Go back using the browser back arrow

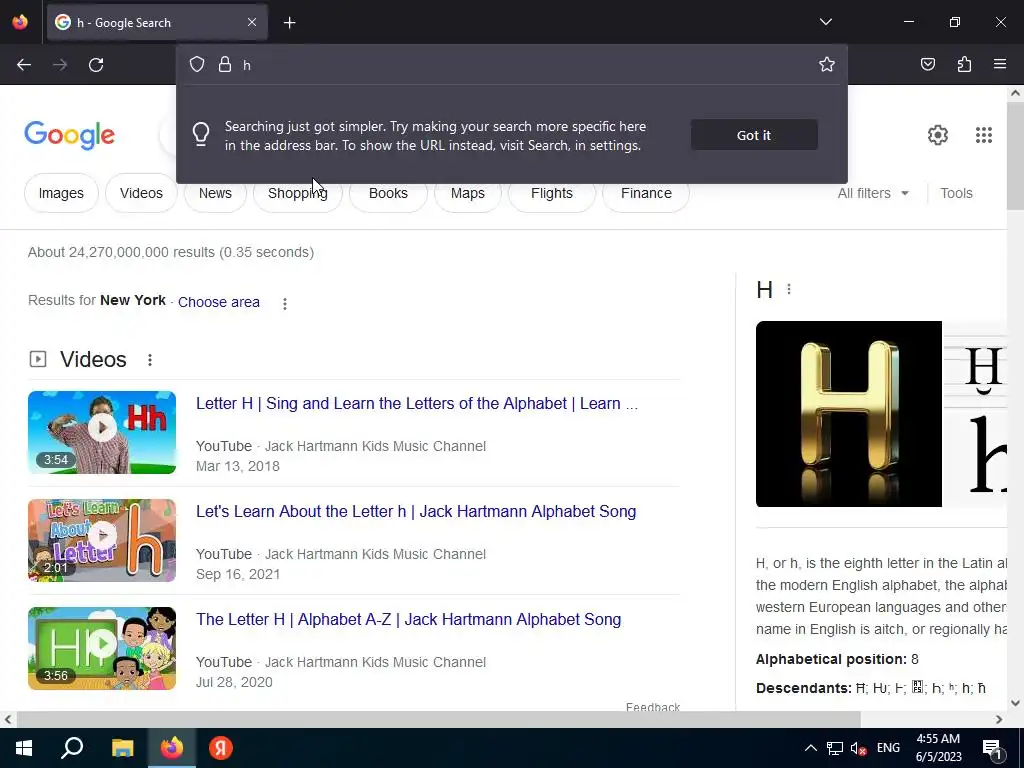(x=24, y=65)
